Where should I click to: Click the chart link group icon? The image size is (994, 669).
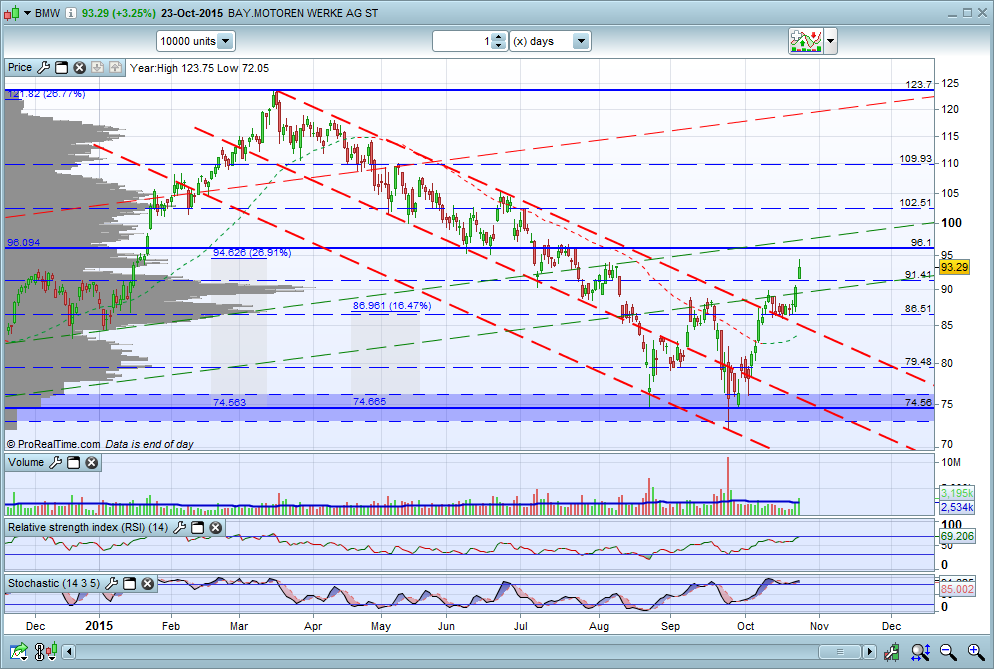coord(46,651)
